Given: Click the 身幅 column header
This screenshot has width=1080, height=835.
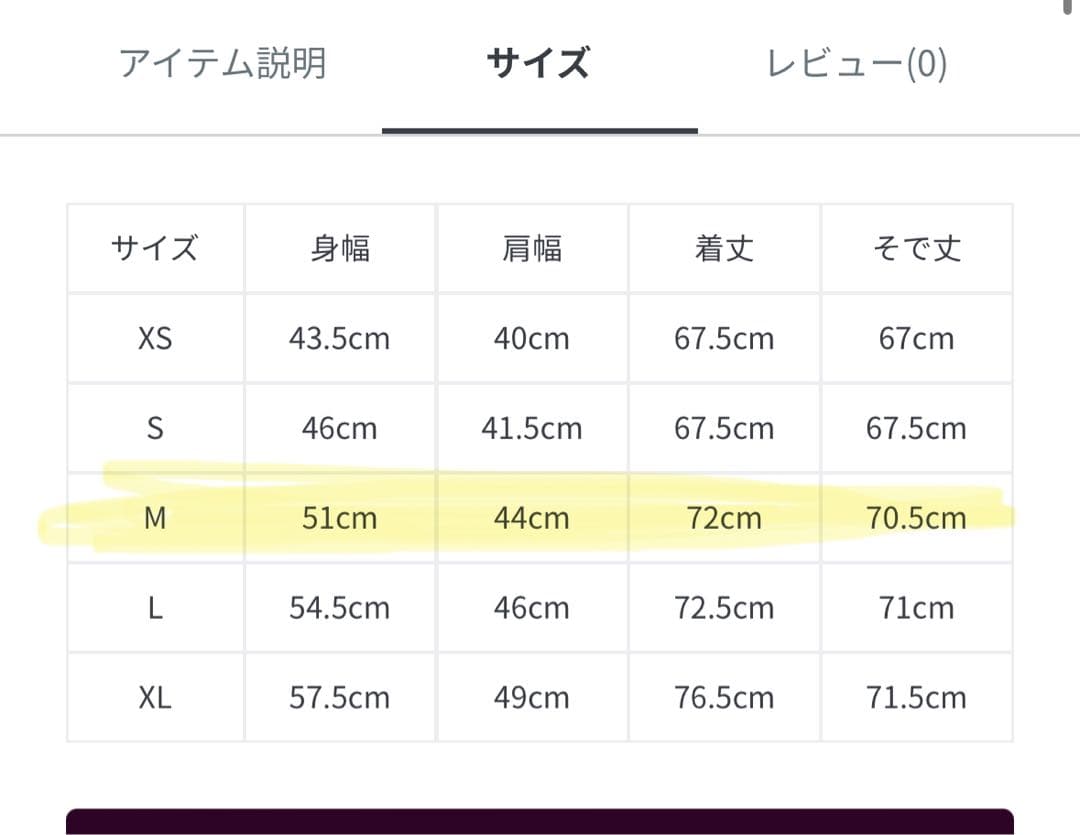Looking at the screenshot, I should [339, 248].
